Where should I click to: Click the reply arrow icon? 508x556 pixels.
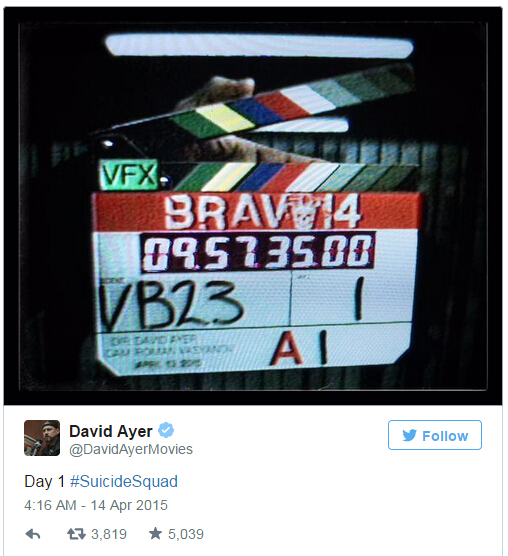click(x=33, y=534)
